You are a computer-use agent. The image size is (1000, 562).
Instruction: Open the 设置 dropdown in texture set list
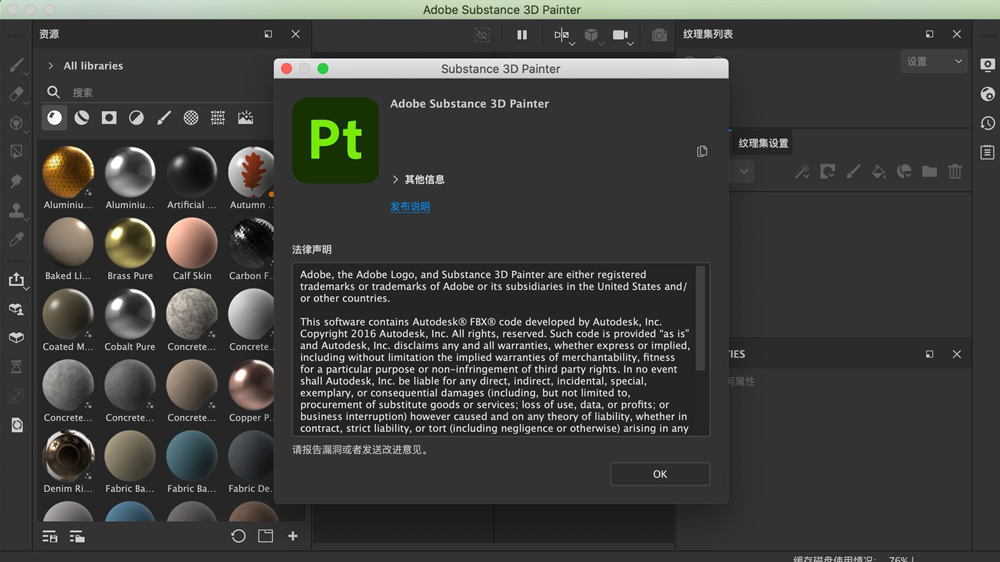[934, 61]
